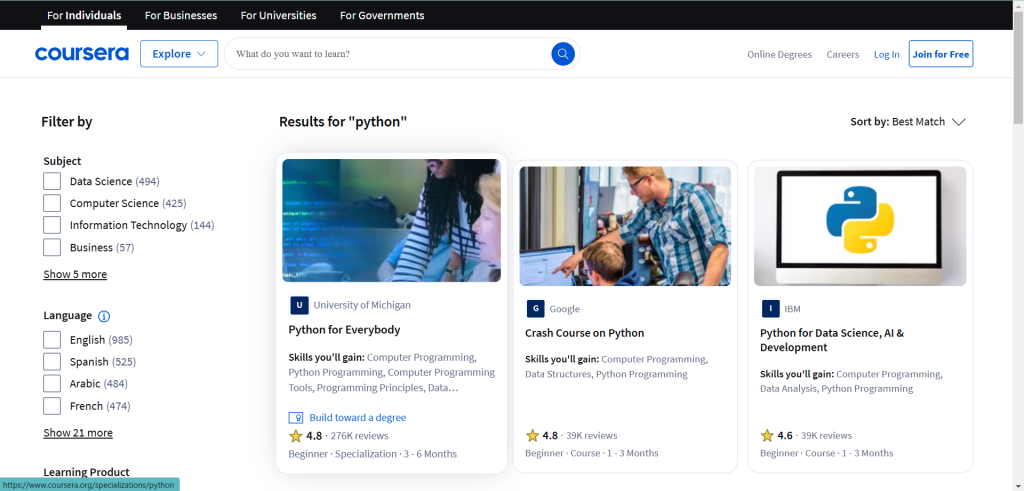Click star rating on the IBM course
Image resolution: width=1024 pixels, height=491 pixels.
tap(767, 436)
